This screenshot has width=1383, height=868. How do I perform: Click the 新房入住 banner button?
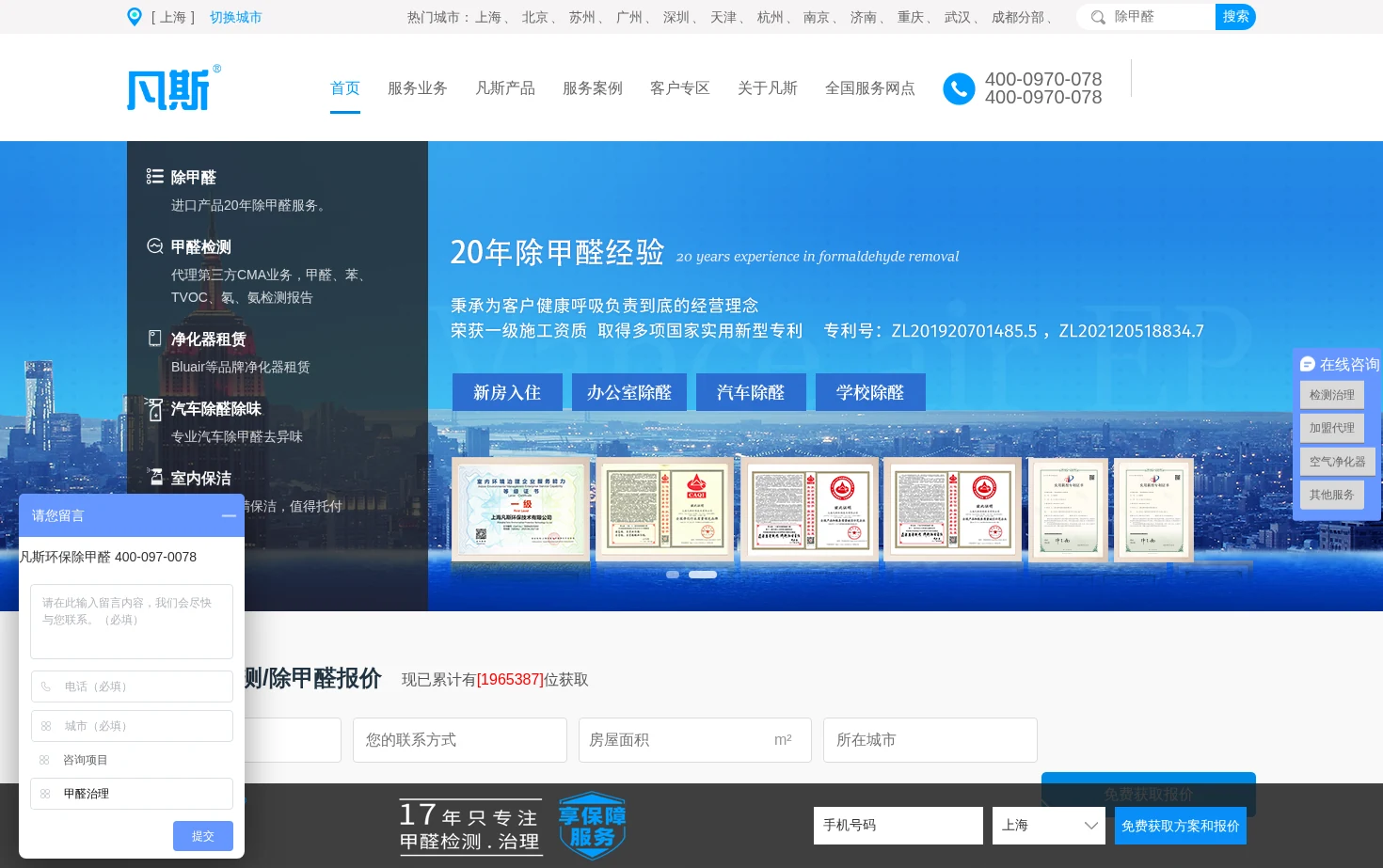point(507,392)
